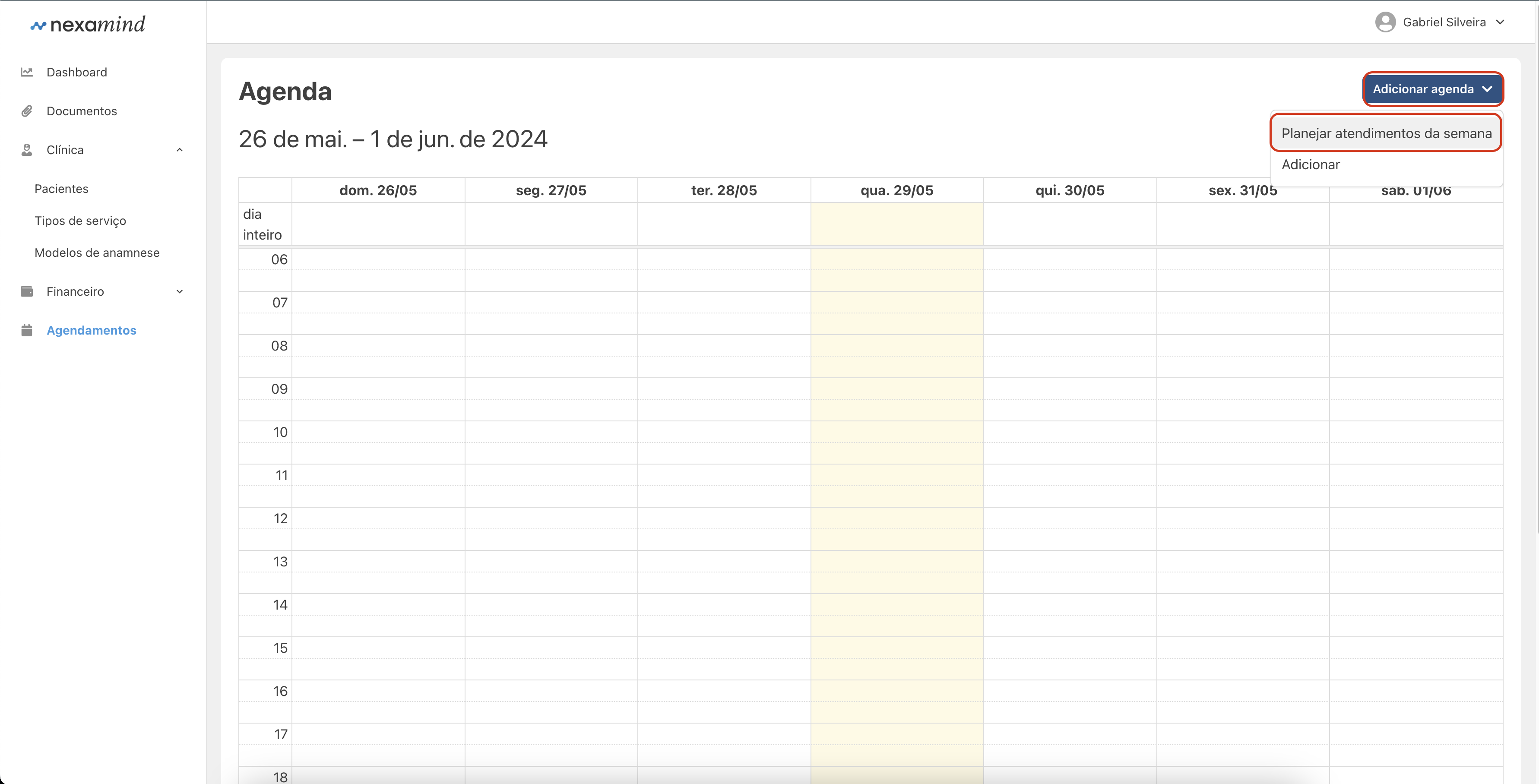1539x784 pixels.
Task: Select the ter. 28/05 column header
Action: [x=724, y=190]
